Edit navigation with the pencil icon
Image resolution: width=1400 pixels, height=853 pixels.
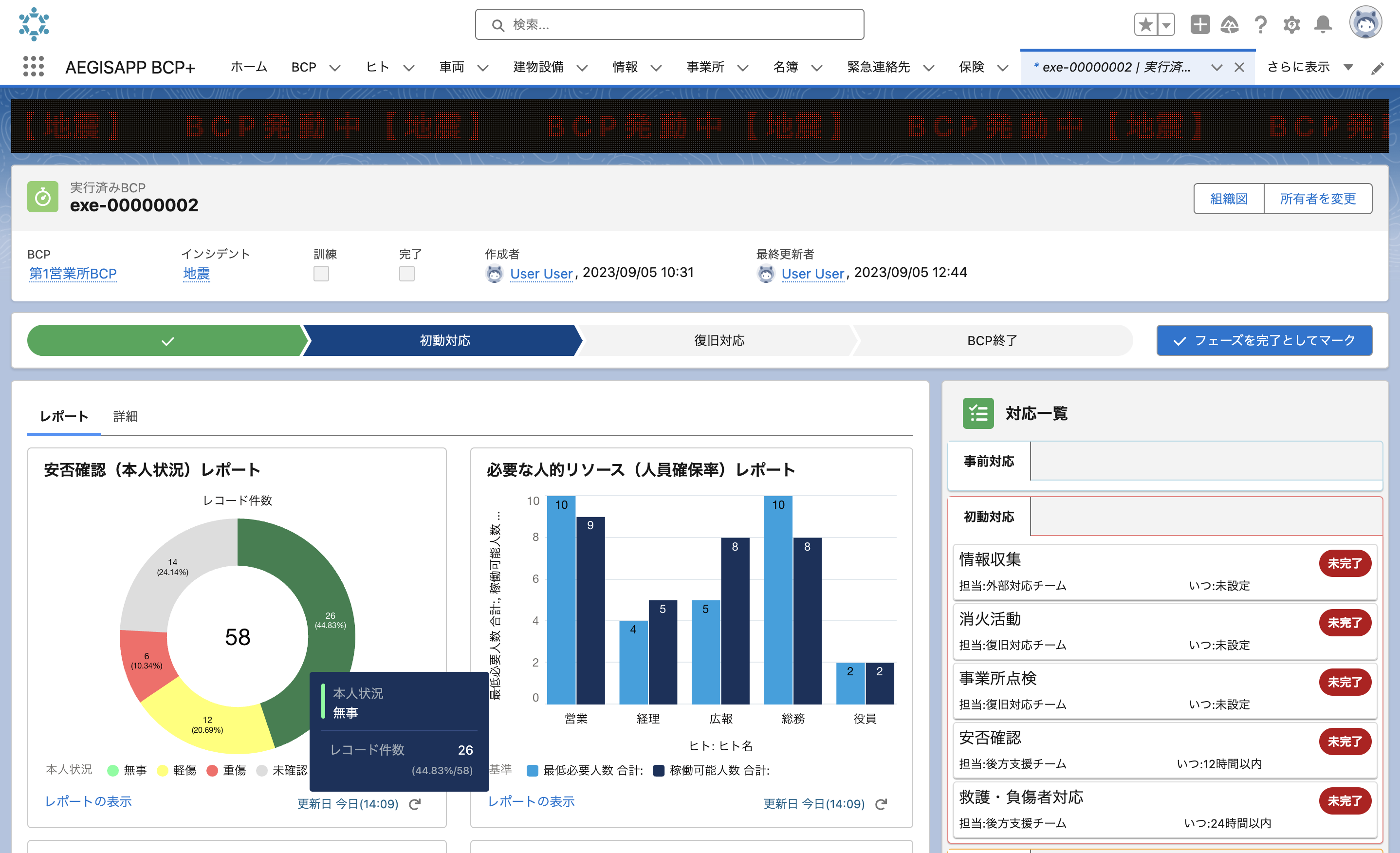[x=1377, y=68]
